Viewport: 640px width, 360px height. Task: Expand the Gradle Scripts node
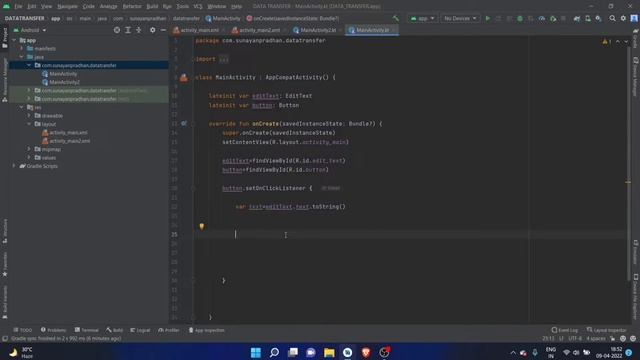(x=14, y=166)
